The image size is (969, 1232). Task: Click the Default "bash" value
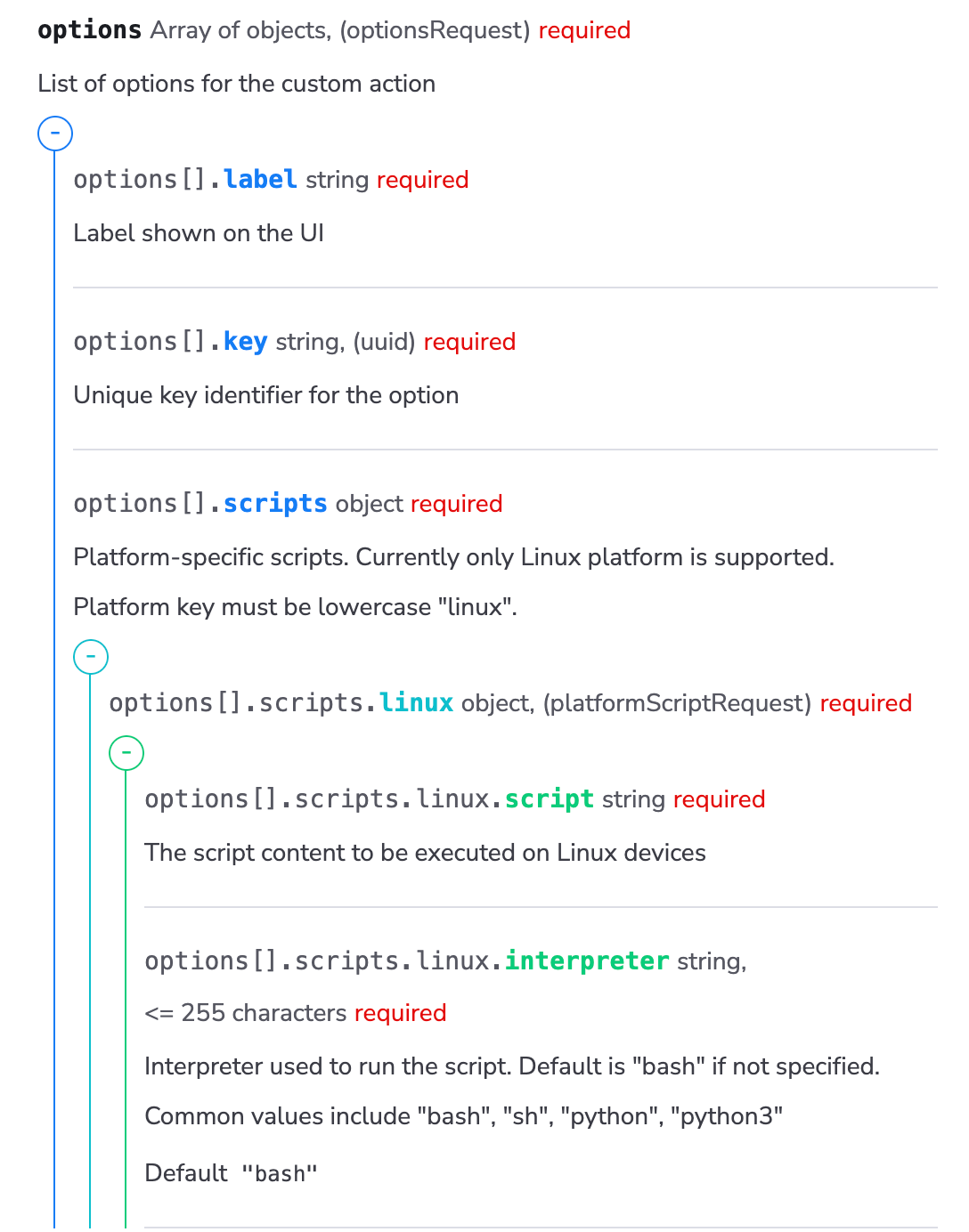coord(279,1173)
